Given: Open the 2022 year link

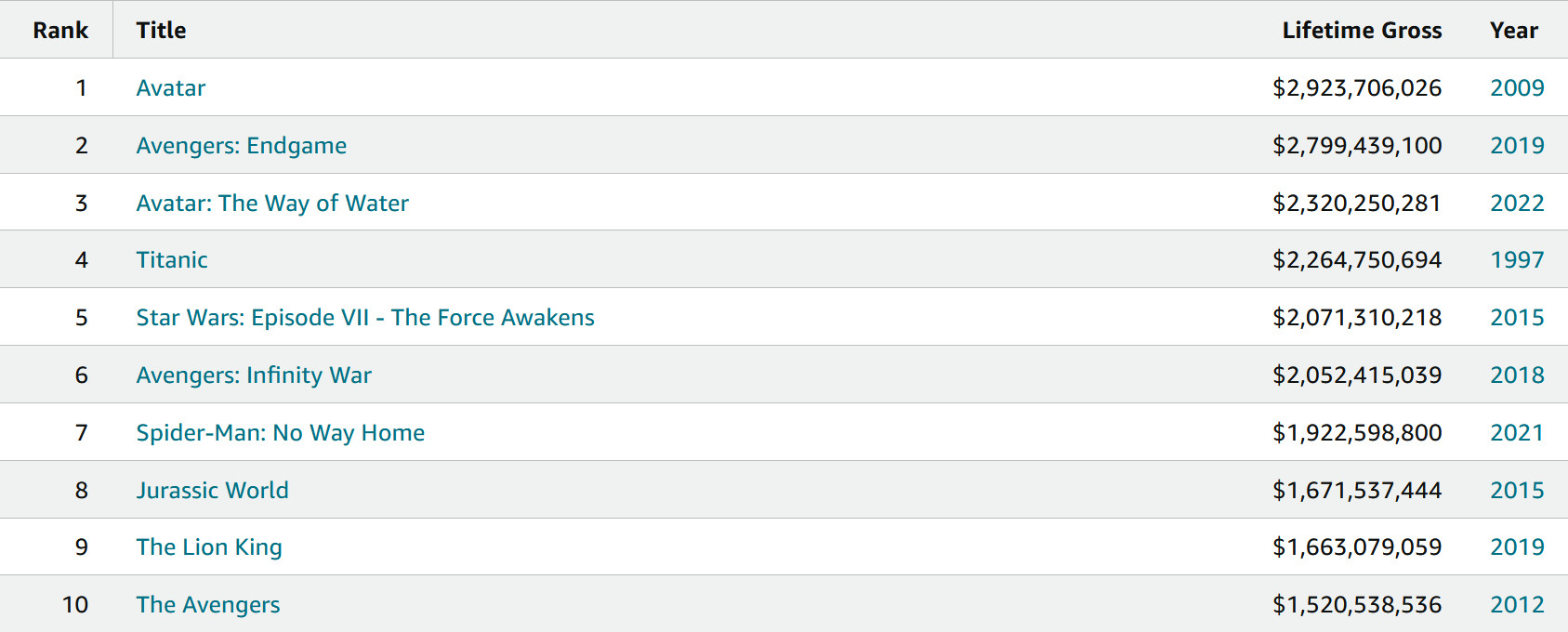Looking at the screenshot, I should (1517, 204).
